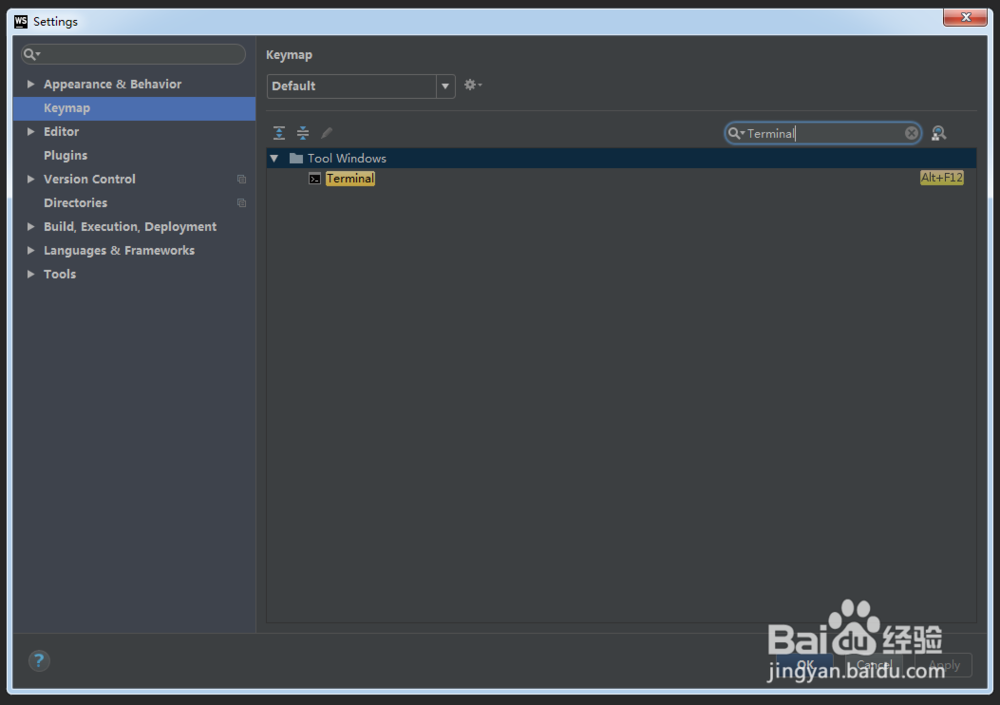Click the Expand All icon in Keymap toolbar
The width and height of the screenshot is (1000, 705).
(279, 133)
